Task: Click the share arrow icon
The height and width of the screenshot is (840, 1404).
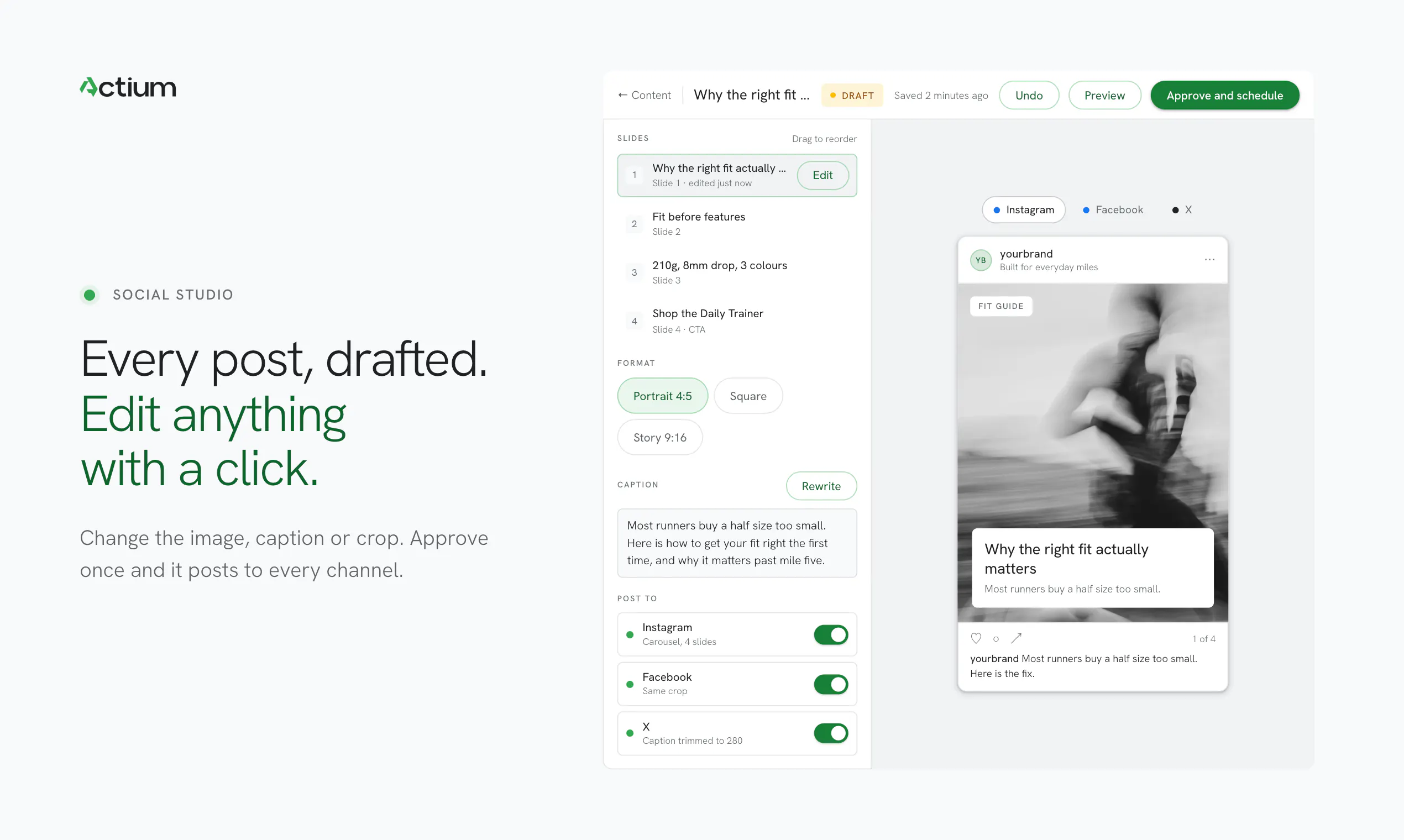Action: (x=1016, y=638)
